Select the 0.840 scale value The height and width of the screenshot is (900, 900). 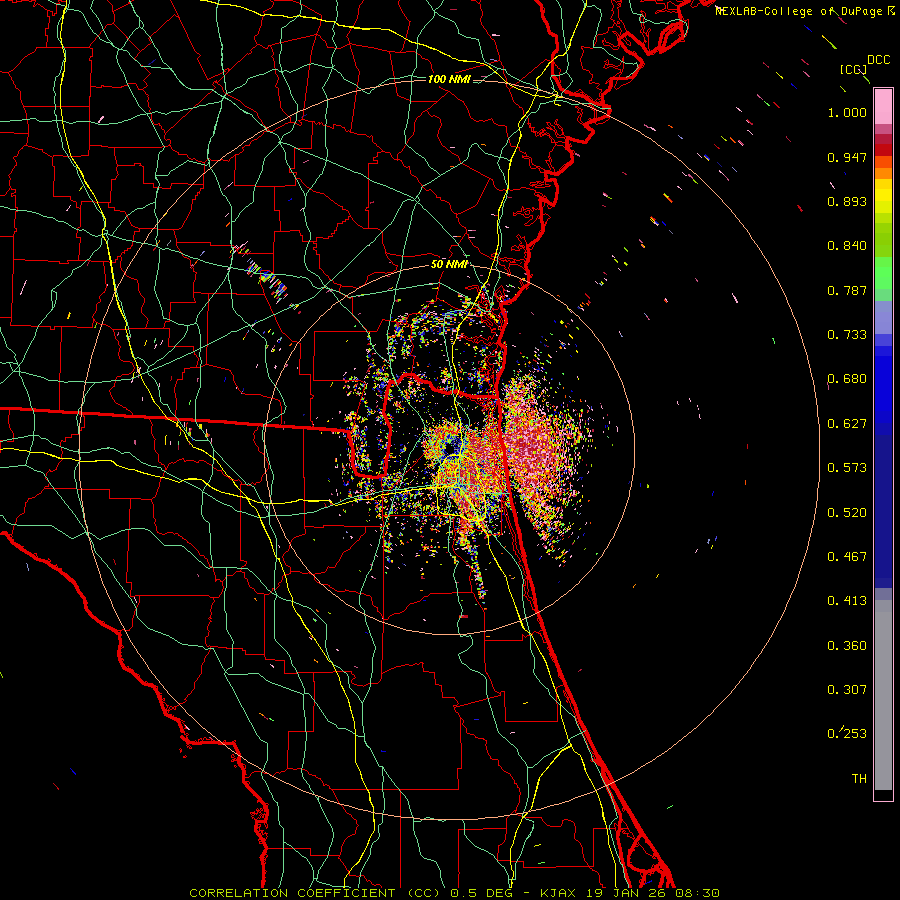[847, 246]
